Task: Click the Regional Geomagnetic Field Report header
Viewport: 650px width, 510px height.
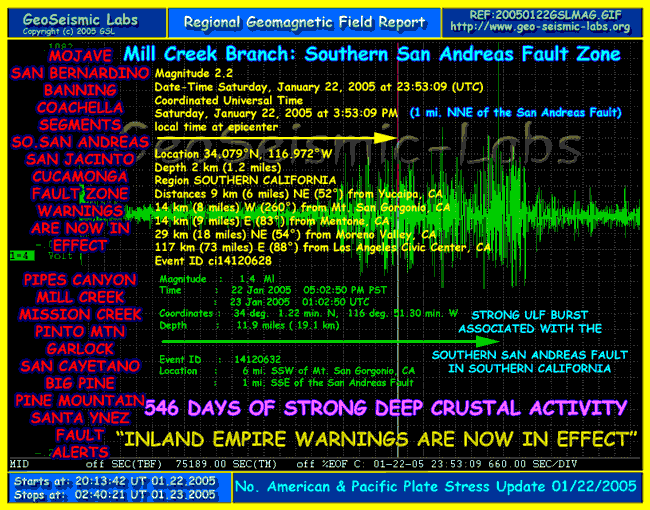Action: click(305, 22)
